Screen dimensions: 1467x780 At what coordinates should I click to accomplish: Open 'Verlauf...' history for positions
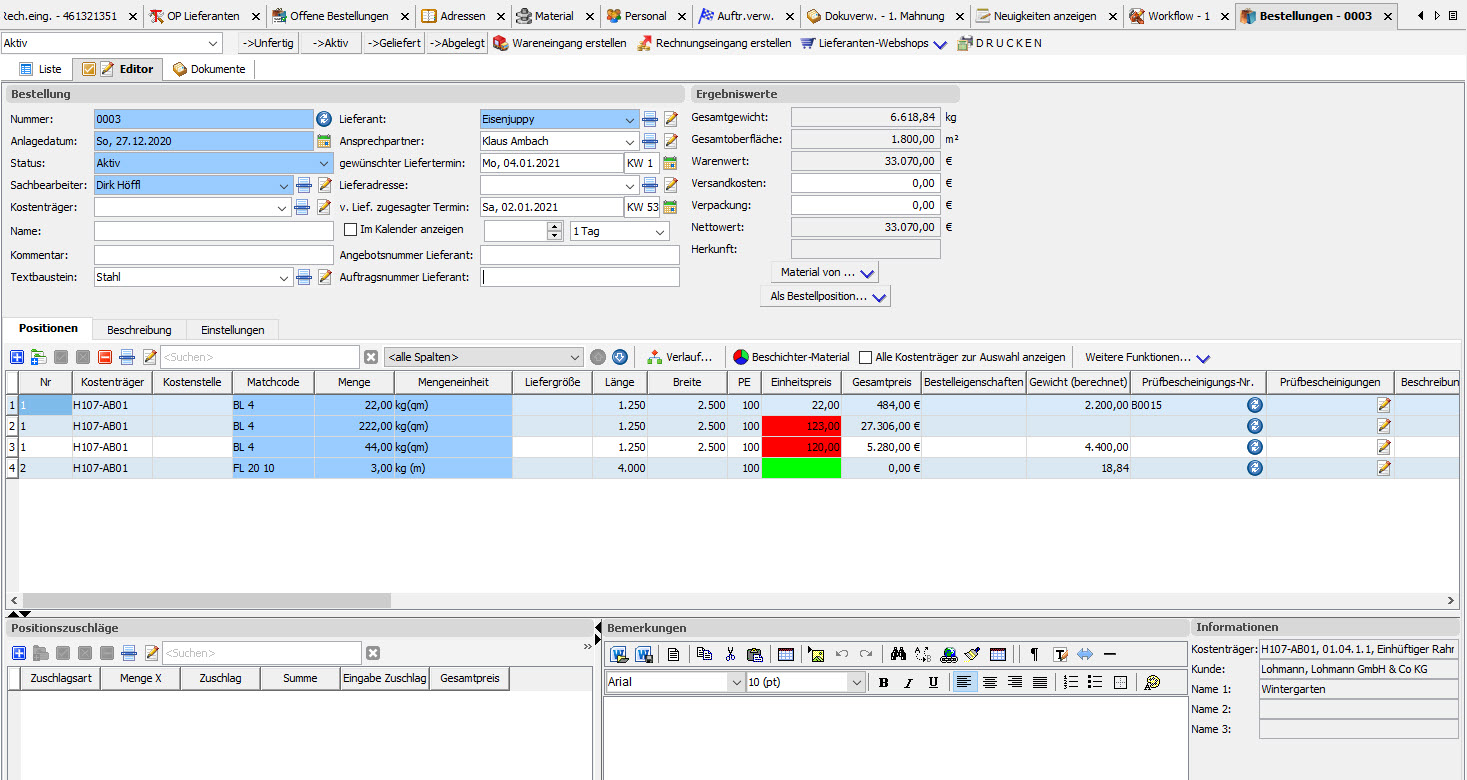pos(680,357)
